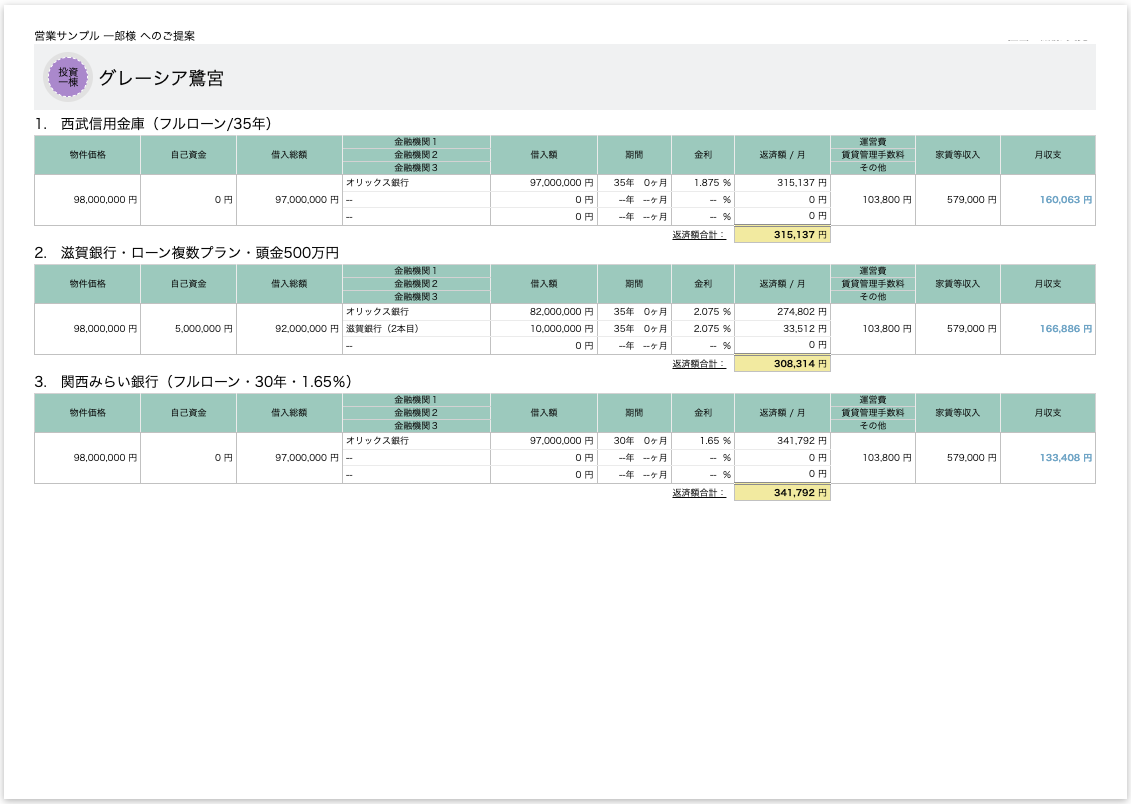
Task: Click the yellow repayment total 341,792 円
Action: (x=782, y=492)
